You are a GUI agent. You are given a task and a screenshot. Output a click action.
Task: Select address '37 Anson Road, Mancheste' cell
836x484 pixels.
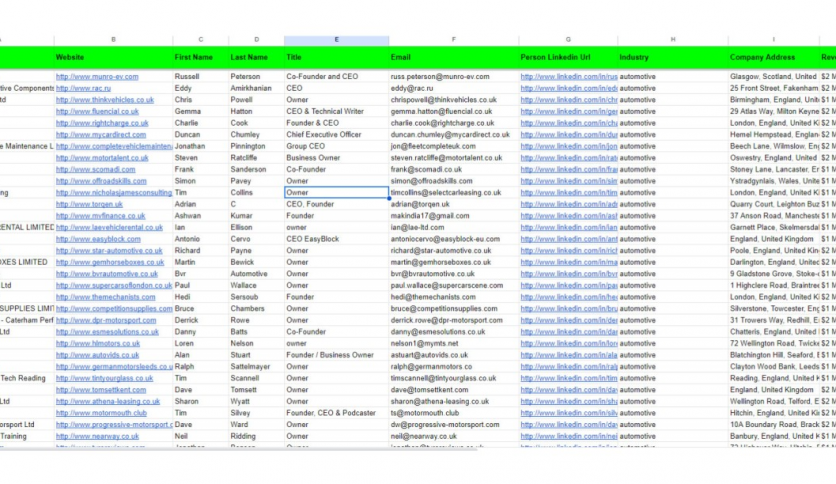[x=774, y=216]
